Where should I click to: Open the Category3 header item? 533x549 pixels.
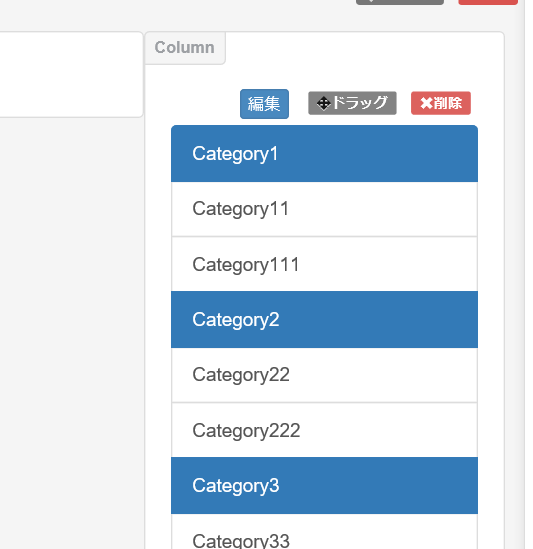(324, 486)
